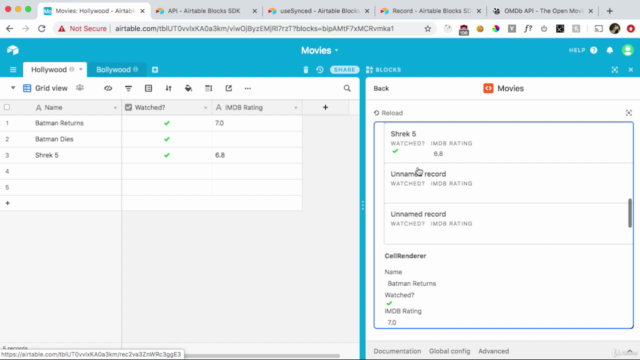The width and height of the screenshot is (640, 360).
Task: Click the panel divider drag handle
Action: coord(362,205)
